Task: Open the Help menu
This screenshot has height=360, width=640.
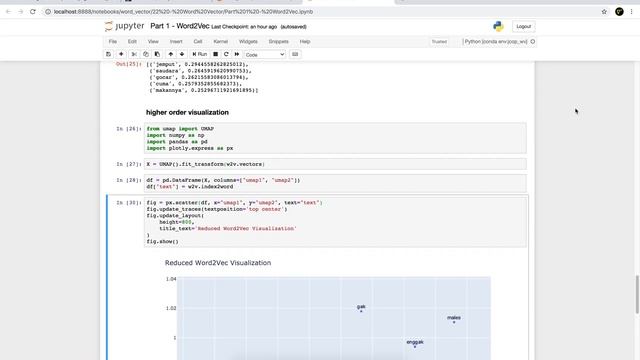Action: coord(305,42)
